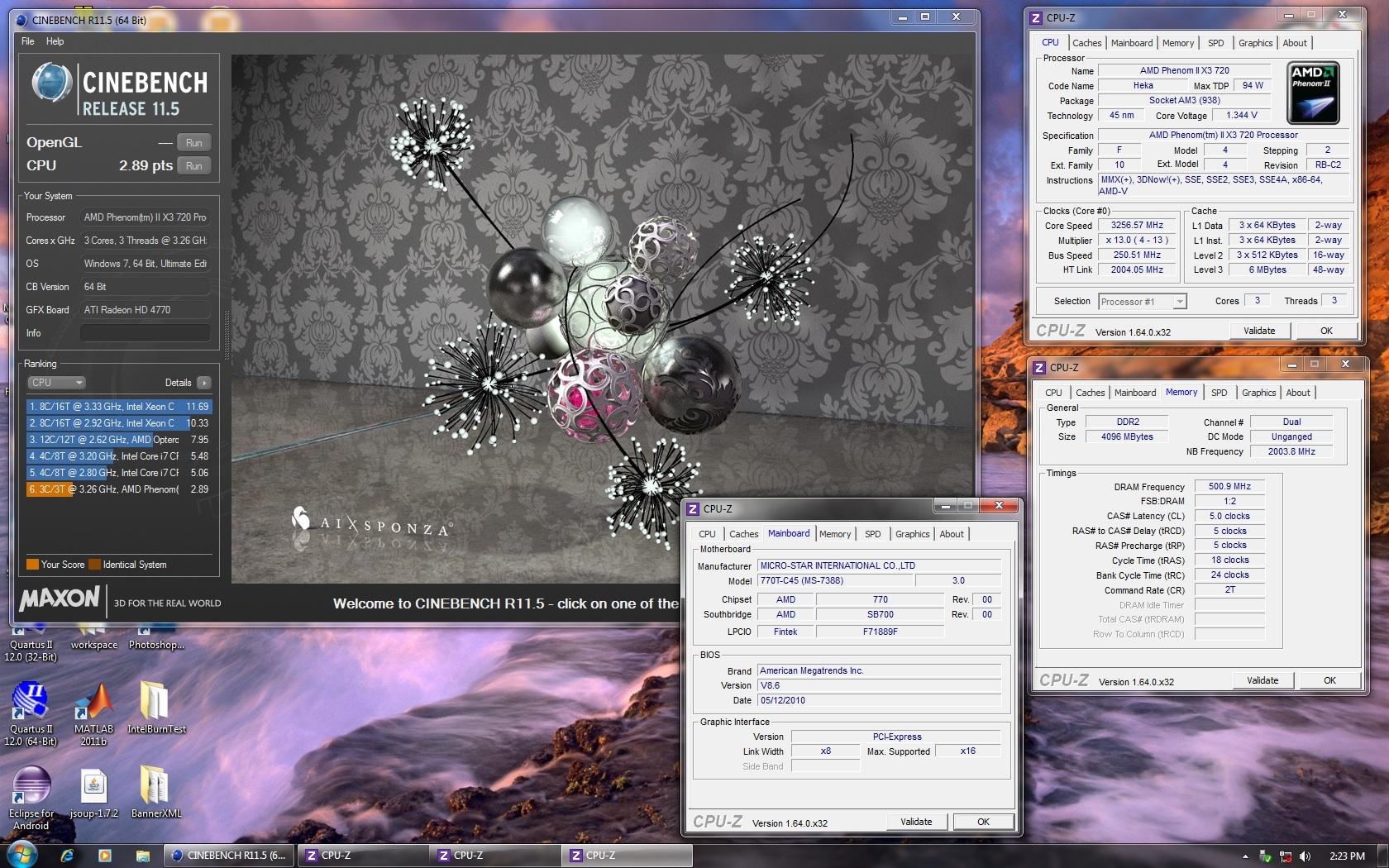Click DRAM Frequency value 500.9 MHz
1389x868 pixels.
[x=1229, y=487]
